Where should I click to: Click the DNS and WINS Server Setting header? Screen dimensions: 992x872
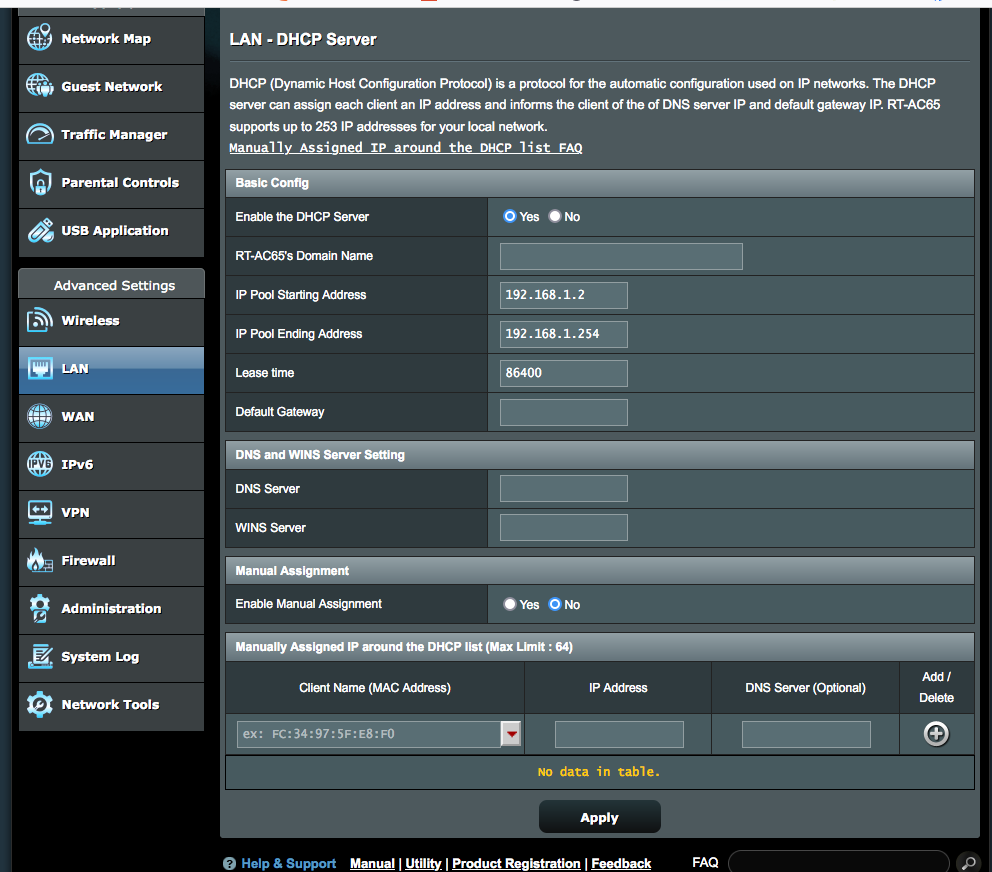(599, 455)
